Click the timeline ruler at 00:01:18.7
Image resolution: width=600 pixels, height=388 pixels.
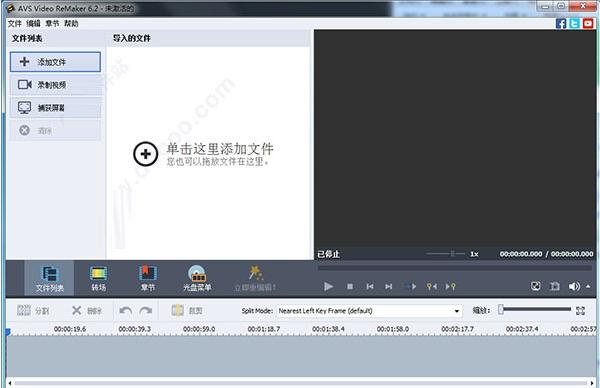pyautogui.click(x=264, y=329)
